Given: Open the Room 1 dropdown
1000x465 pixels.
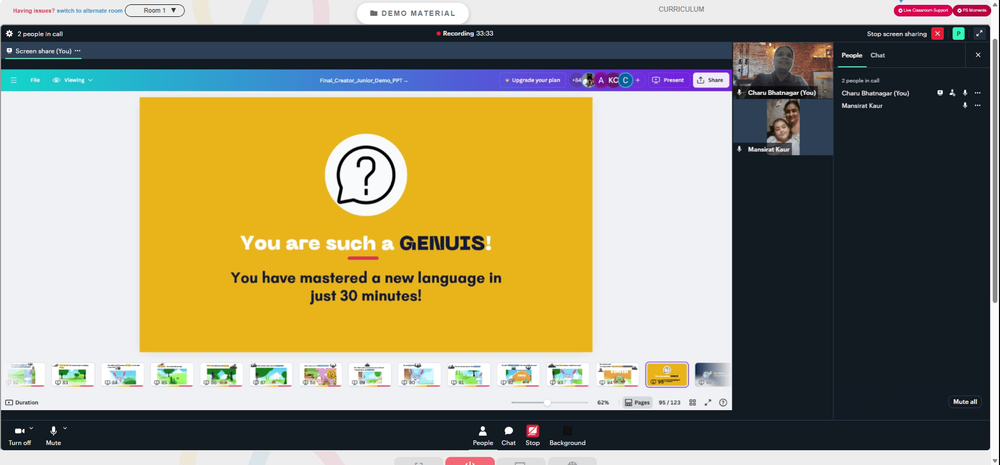Looking at the screenshot, I should click(x=155, y=10).
